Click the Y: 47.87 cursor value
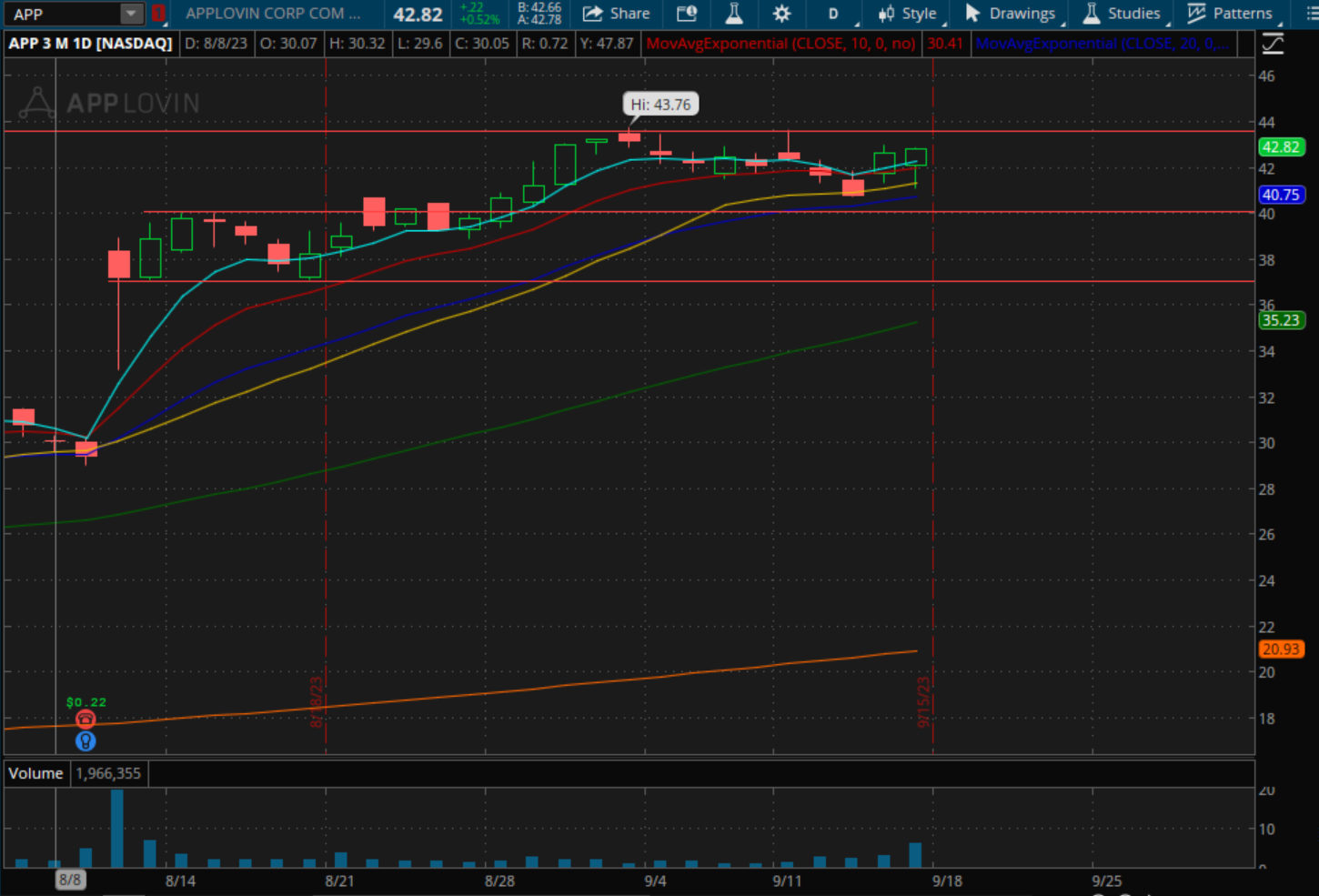1319x896 pixels. coord(607,44)
